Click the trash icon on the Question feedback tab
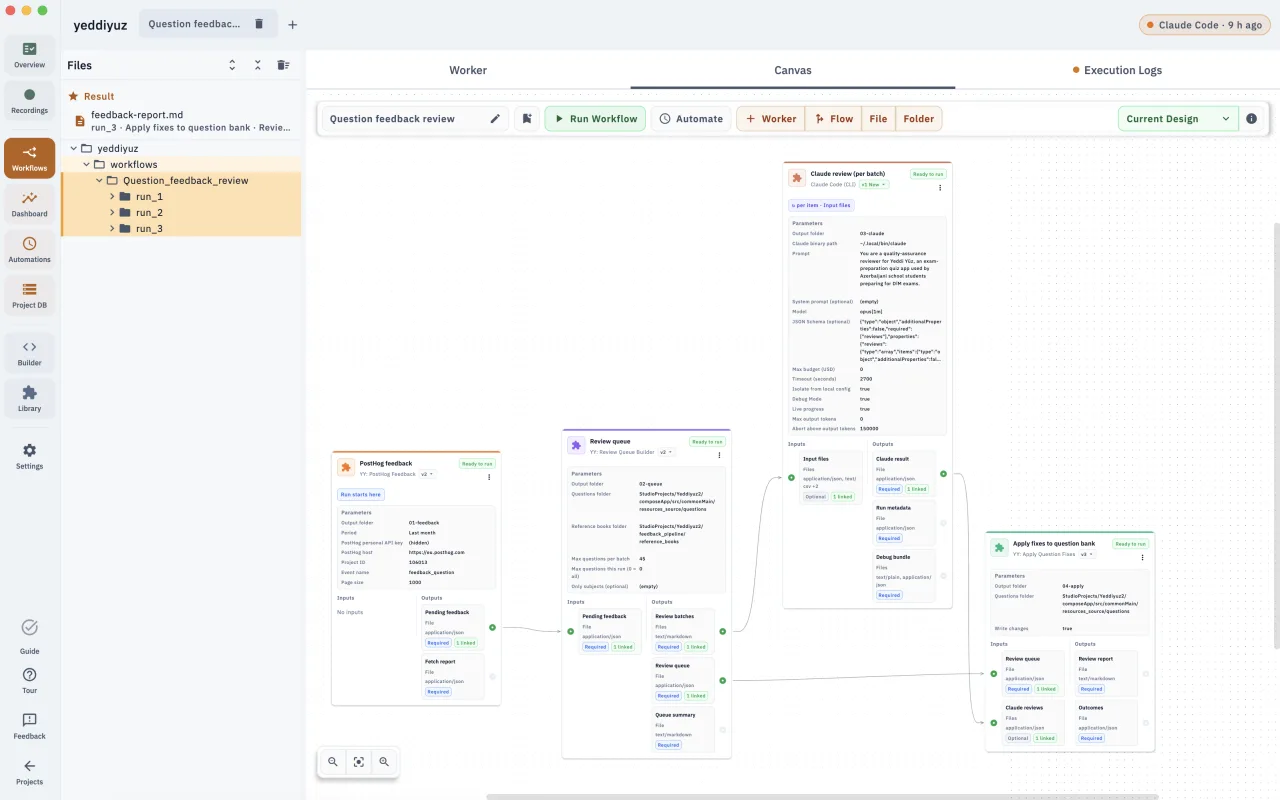Image resolution: width=1280 pixels, height=800 pixels. [x=259, y=24]
